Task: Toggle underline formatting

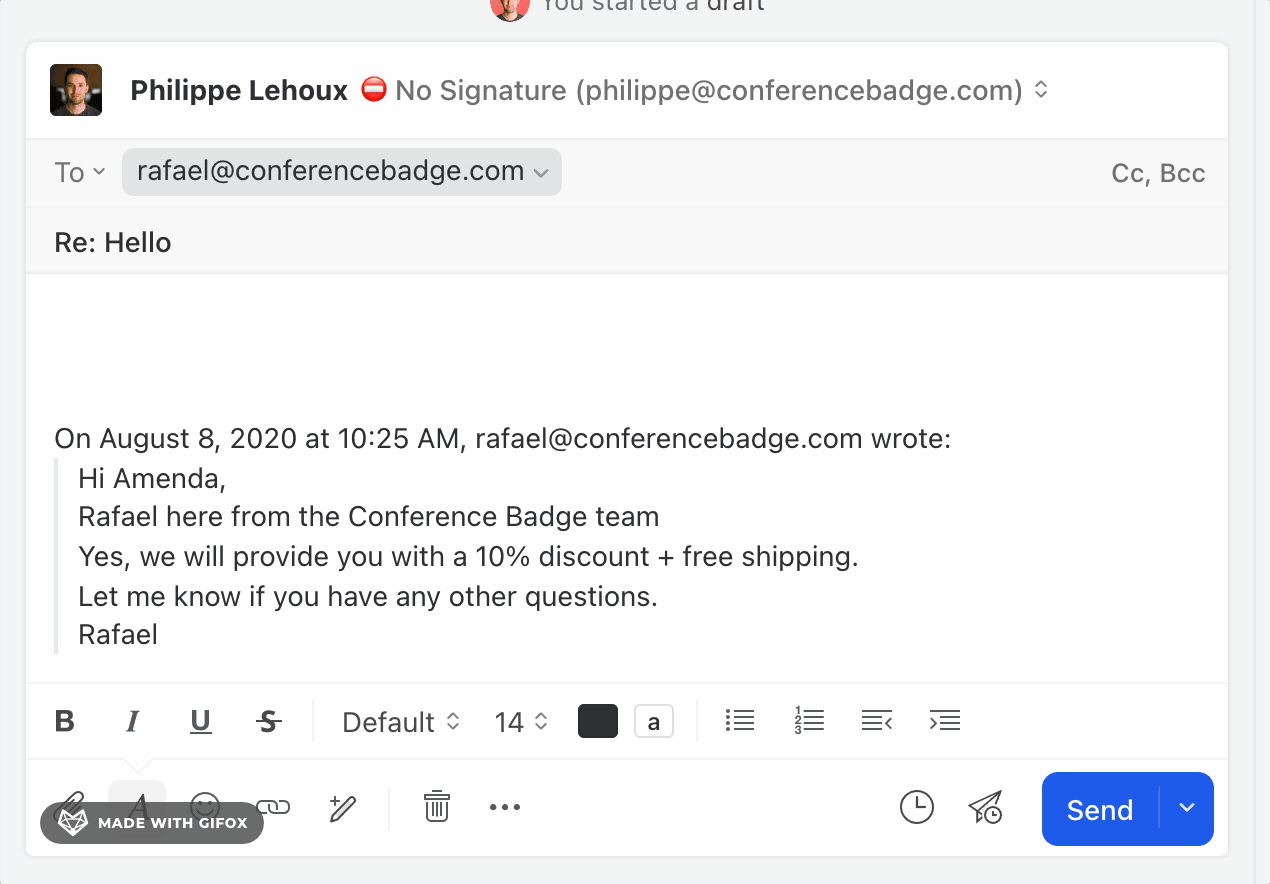Action: (x=201, y=721)
